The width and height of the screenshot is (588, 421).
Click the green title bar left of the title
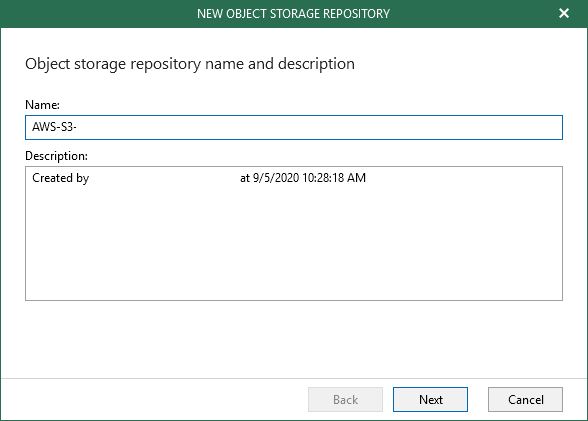(x=98, y=14)
